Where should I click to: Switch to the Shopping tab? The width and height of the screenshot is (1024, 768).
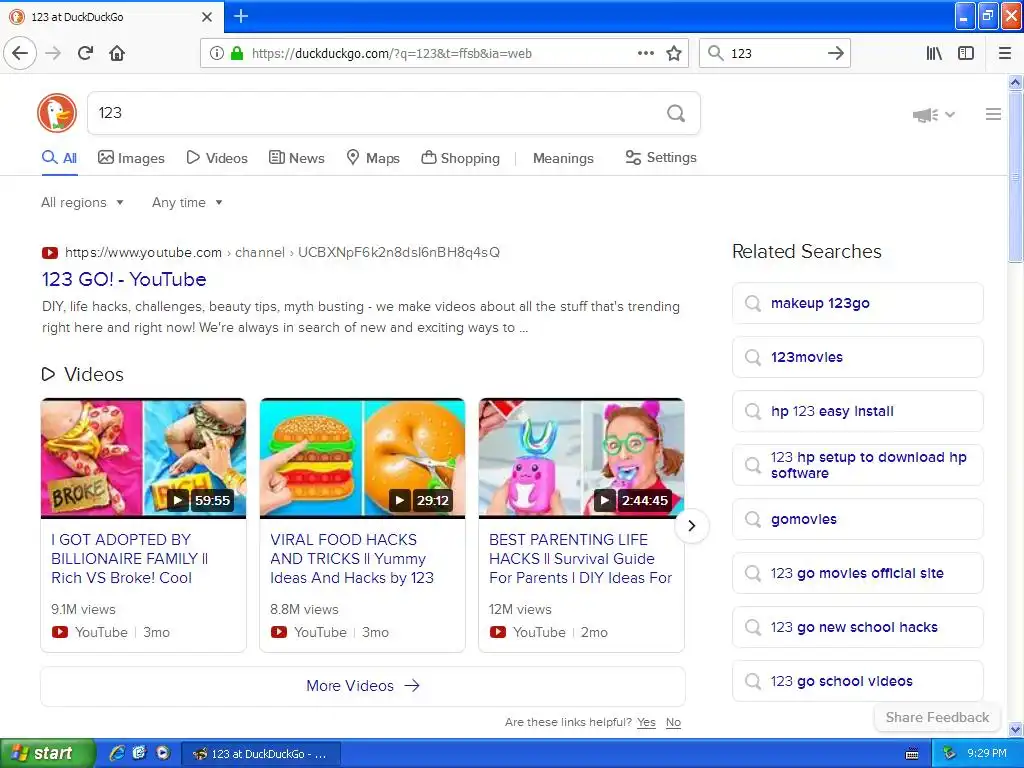point(460,158)
